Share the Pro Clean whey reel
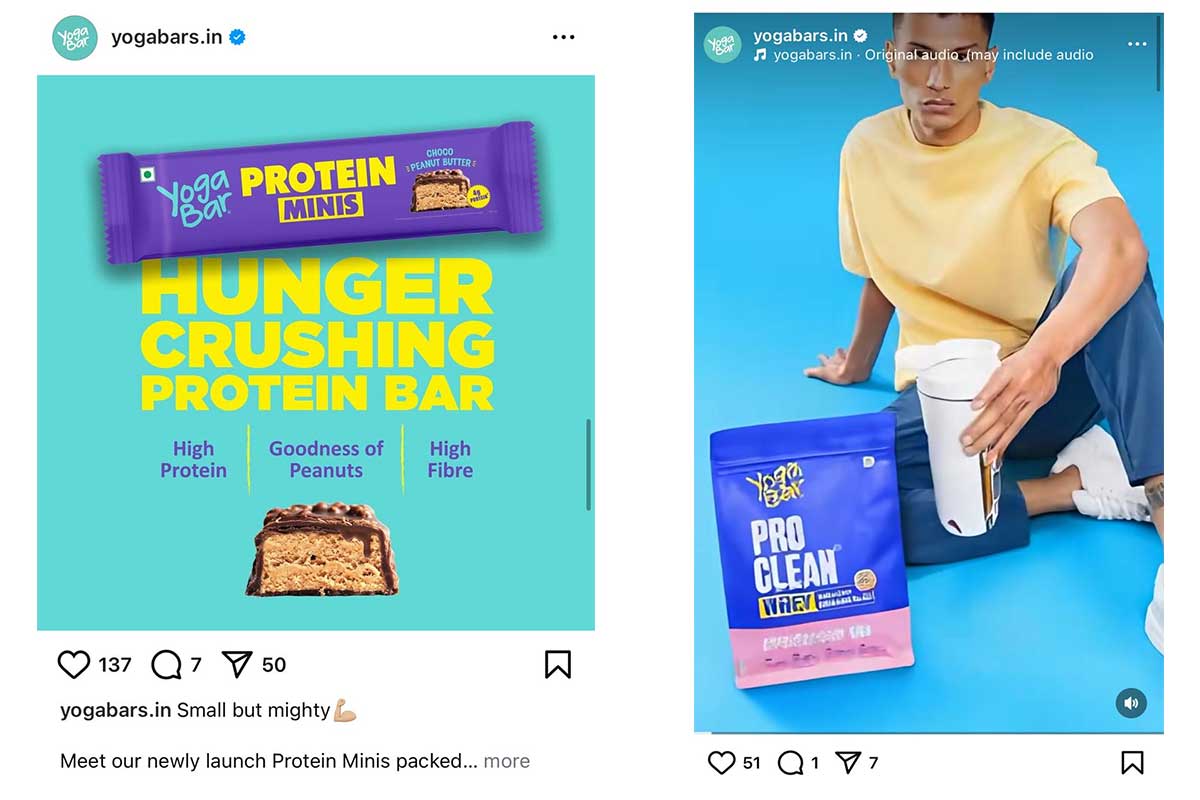The width and height of the screenshot is (1200, 800). click(848, 763)
